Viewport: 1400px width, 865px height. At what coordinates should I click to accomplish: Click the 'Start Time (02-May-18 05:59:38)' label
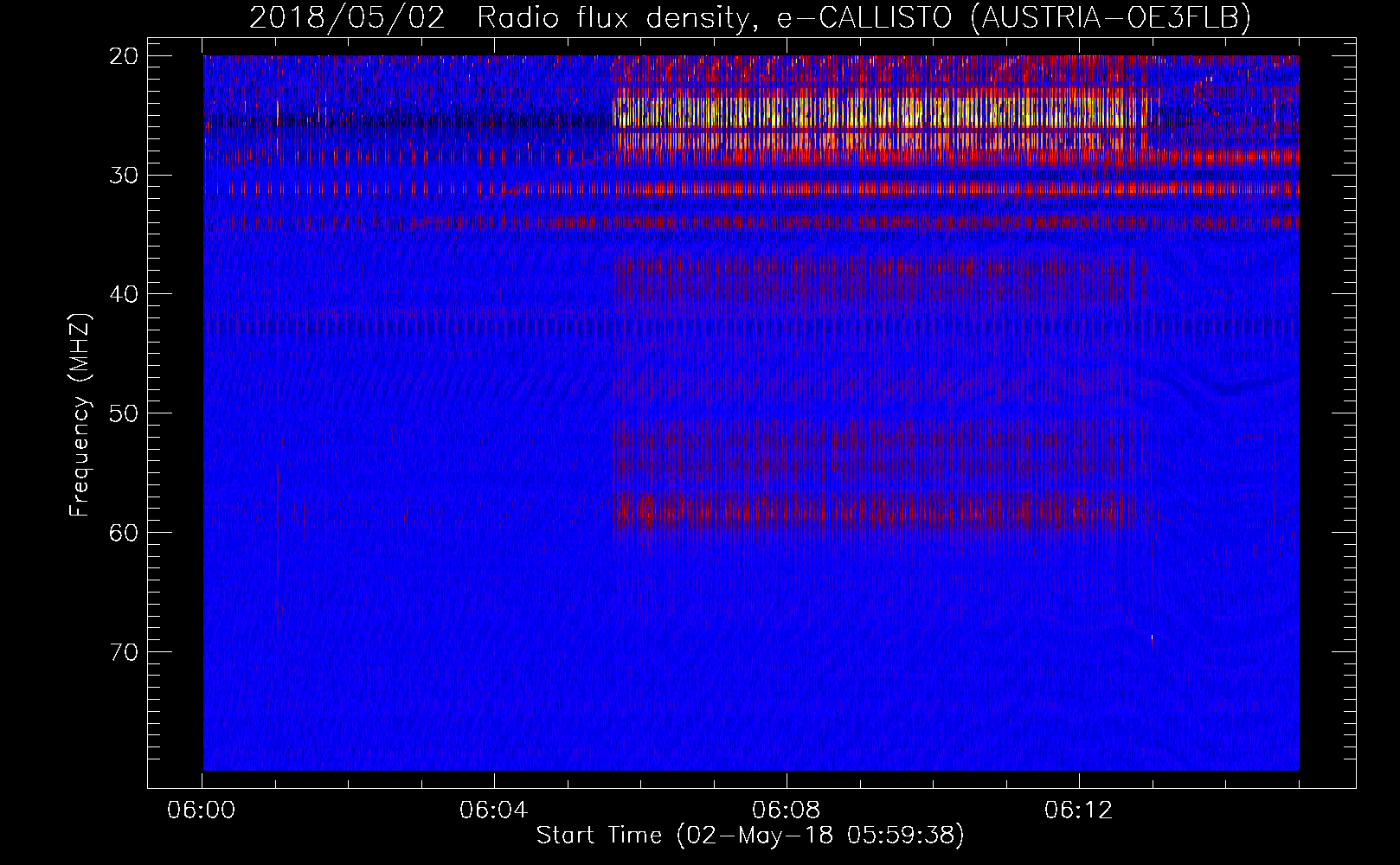point(750,835)
